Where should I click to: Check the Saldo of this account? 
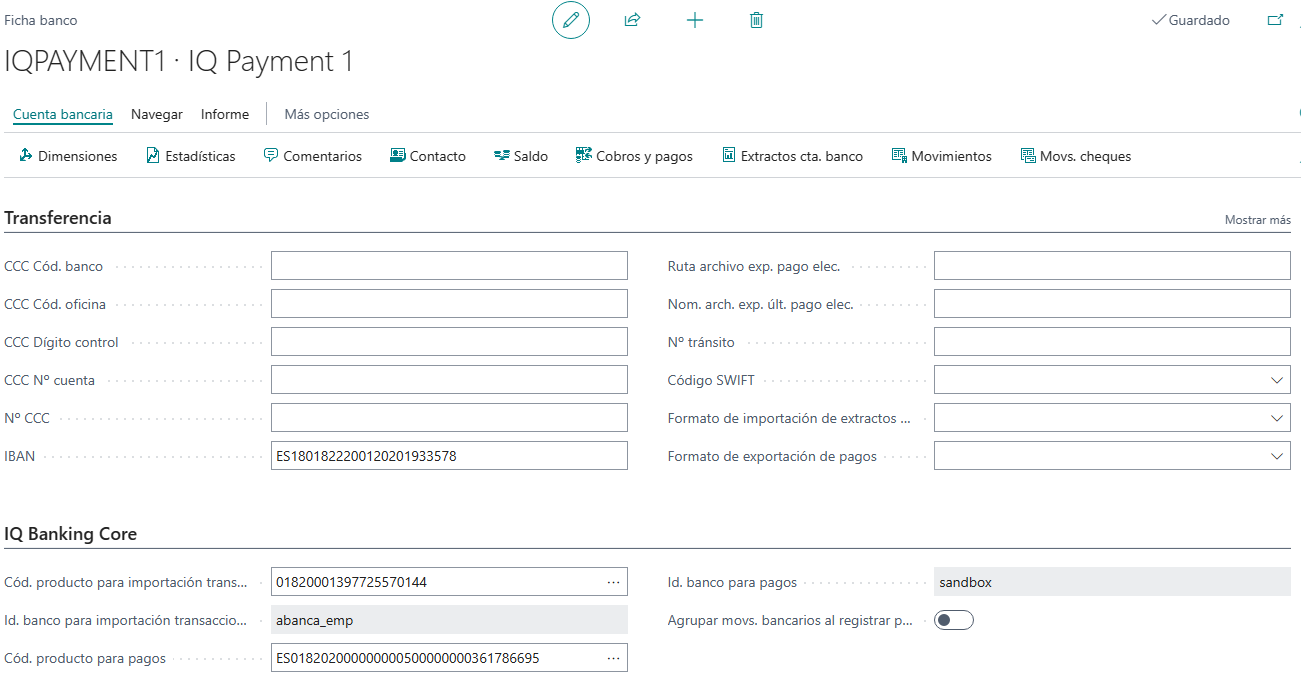[520, 156]
